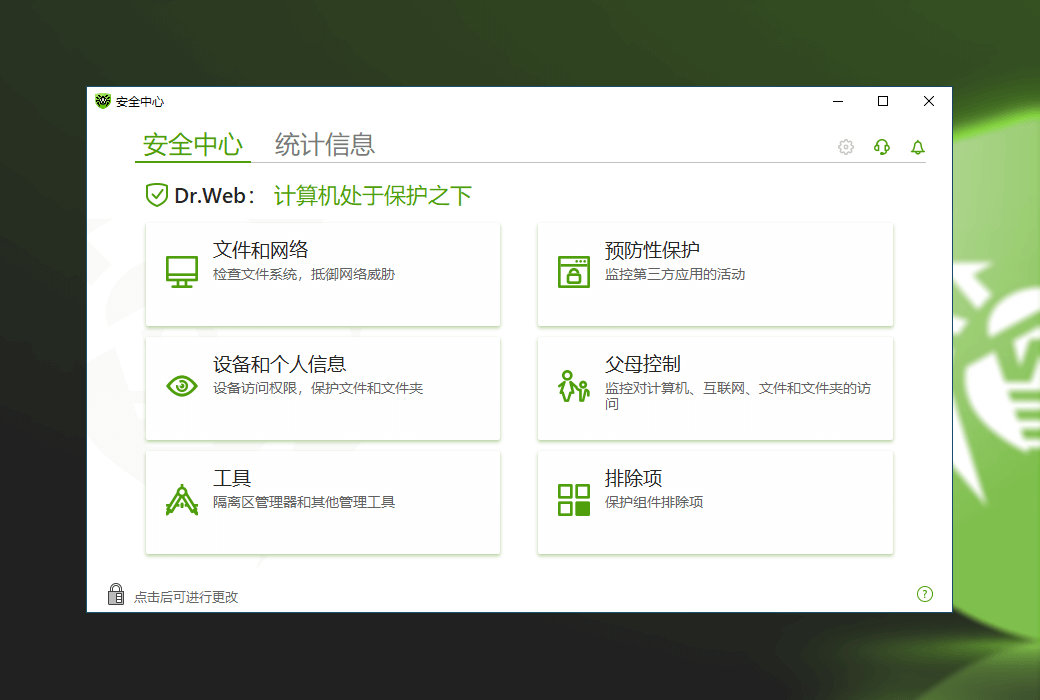This screenshot has width=1040, height=700.
Task: Click the padlock window icon for Preventive Protection
Action: pos(573,272)
